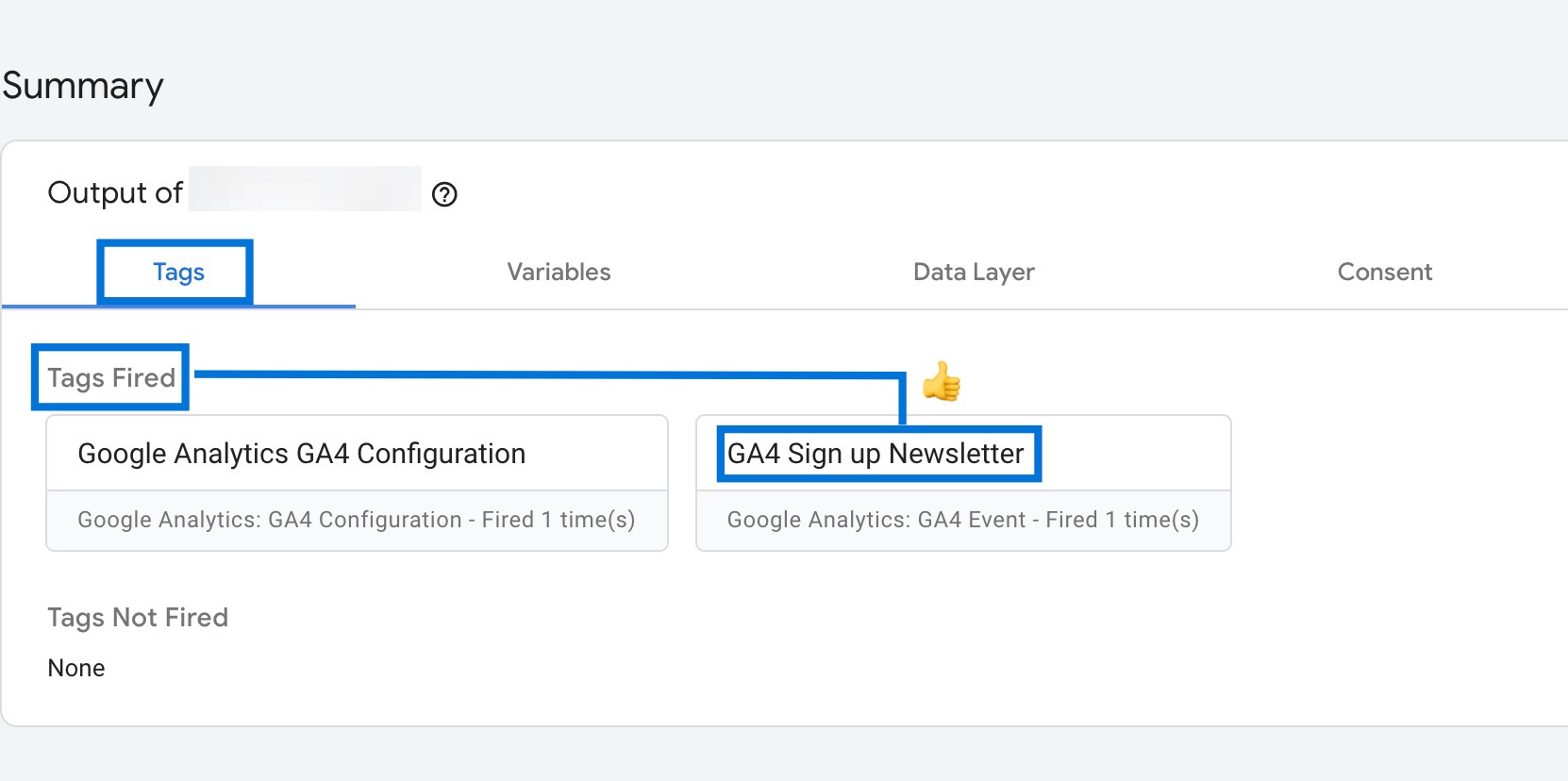
Task: Switch to the Tags tab
Action: [x=178, y=272]
